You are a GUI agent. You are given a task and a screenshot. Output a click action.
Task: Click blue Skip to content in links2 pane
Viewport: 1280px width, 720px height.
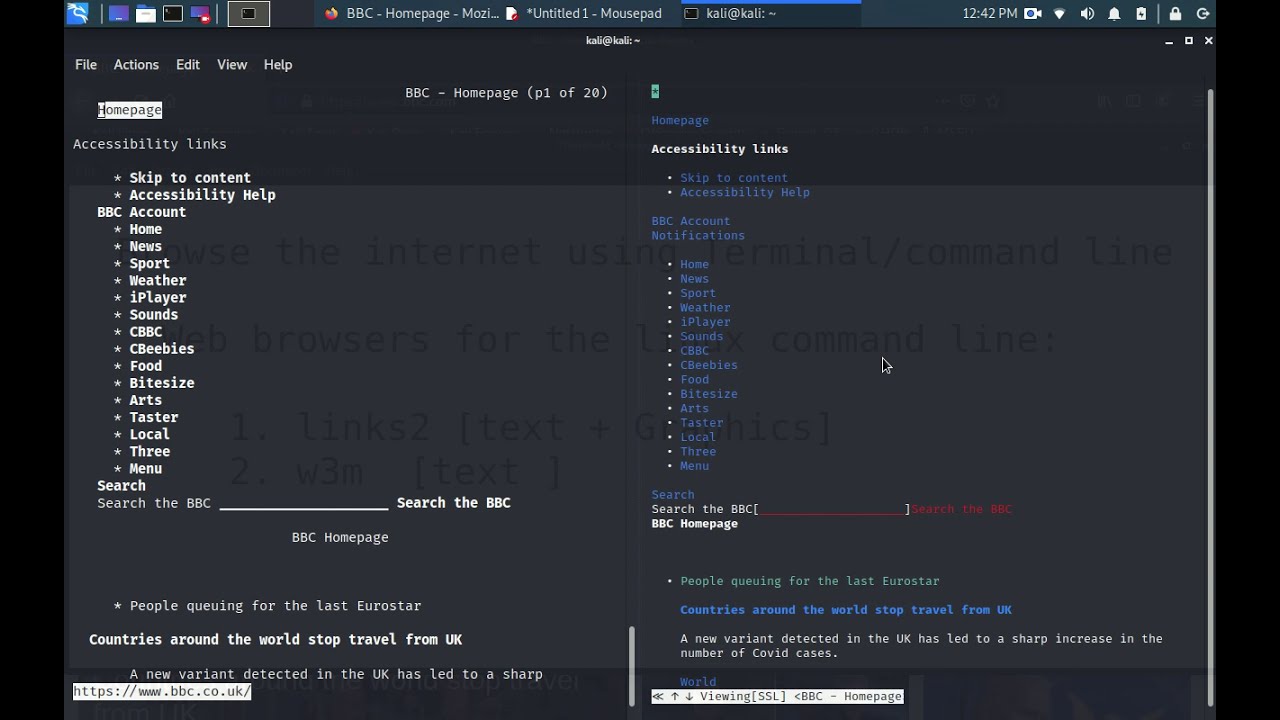tap(734, 178)
